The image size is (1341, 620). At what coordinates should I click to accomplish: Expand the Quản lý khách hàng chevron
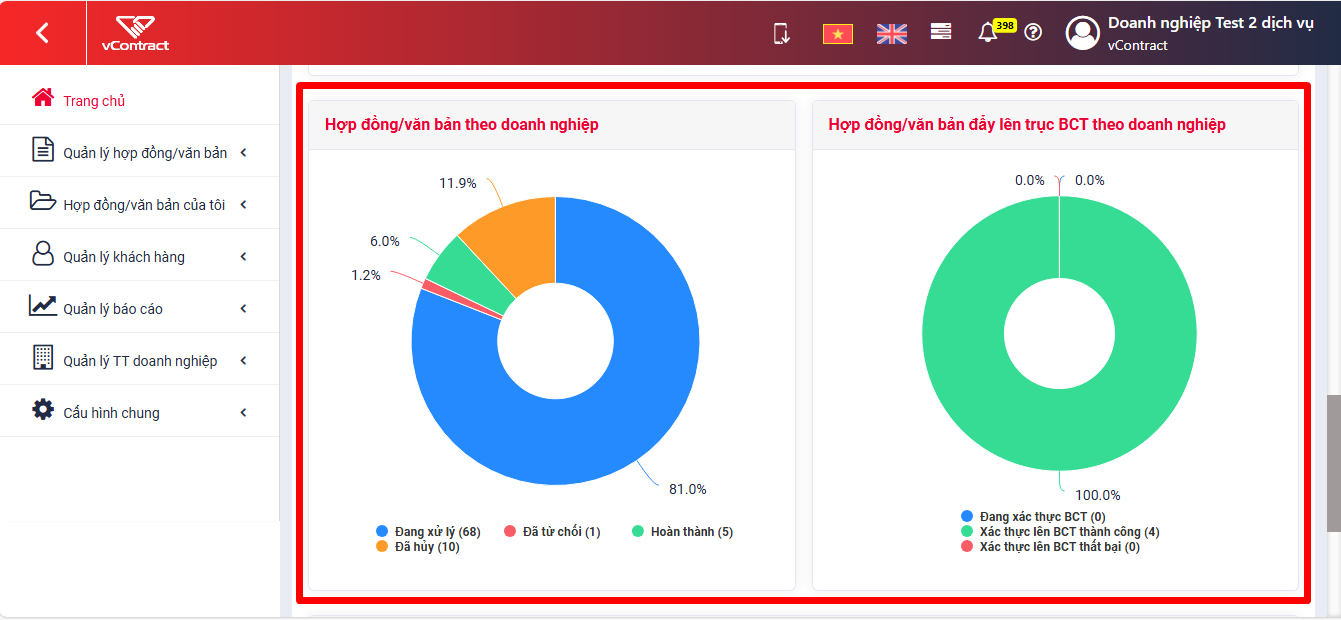coord(243,257)
